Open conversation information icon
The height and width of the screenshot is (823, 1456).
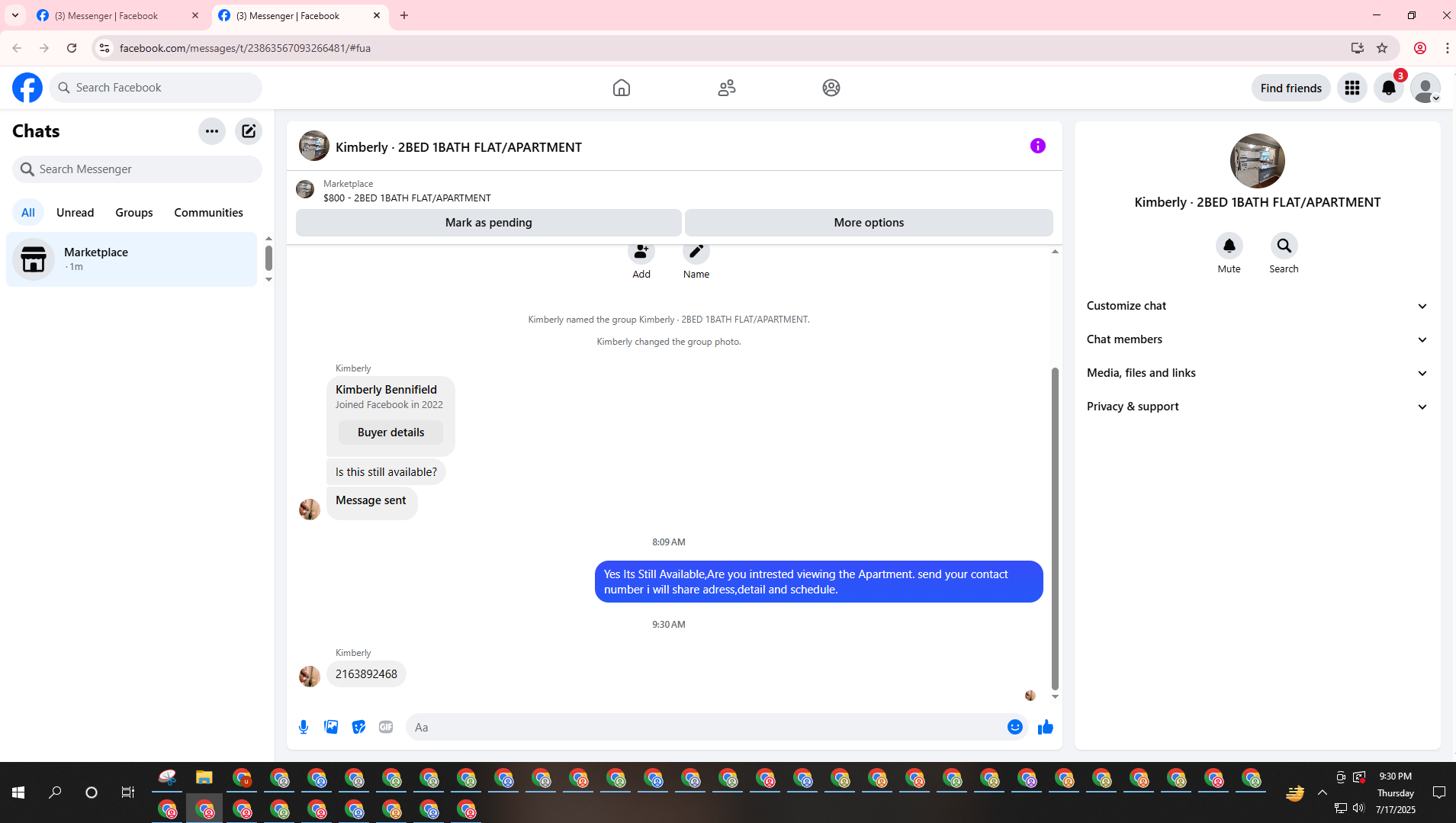point(1038,146)
